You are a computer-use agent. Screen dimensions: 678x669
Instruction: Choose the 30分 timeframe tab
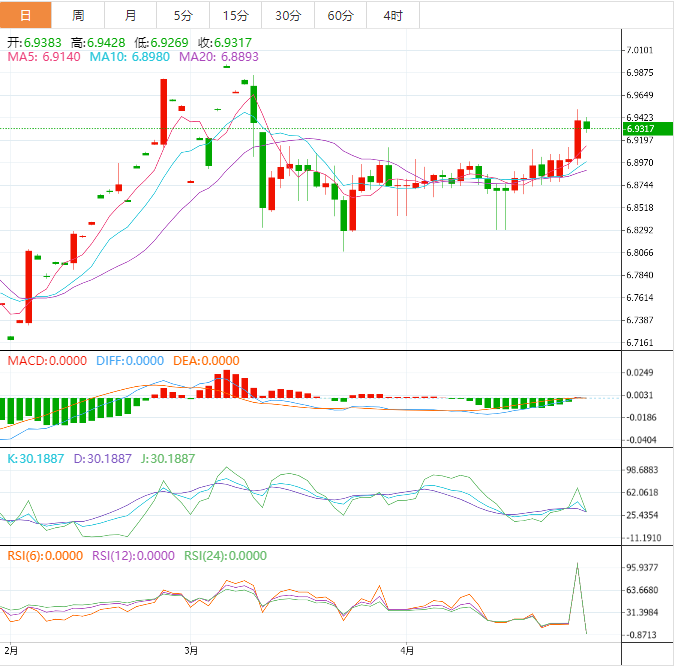coord(287,15)
